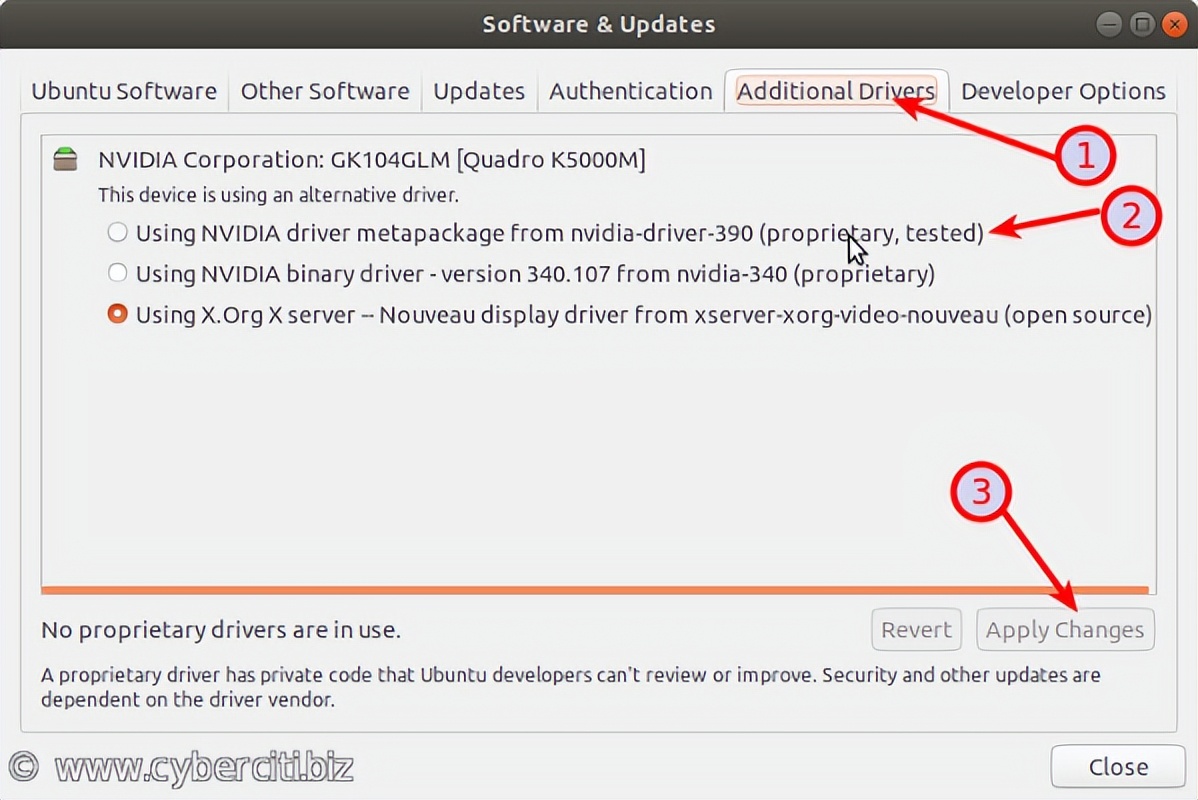
Task: Select the NVIDIA GK104GLM Quadro K5000M device entry
Action: tap(371, 158)
